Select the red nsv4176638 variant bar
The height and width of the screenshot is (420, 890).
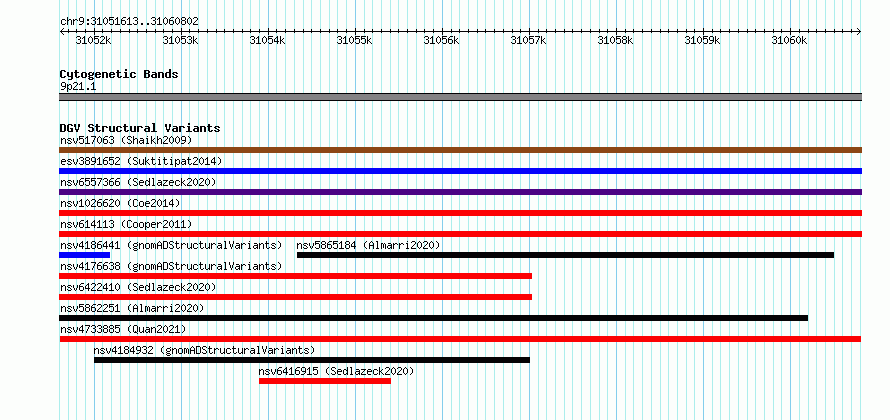coord(295,276)
